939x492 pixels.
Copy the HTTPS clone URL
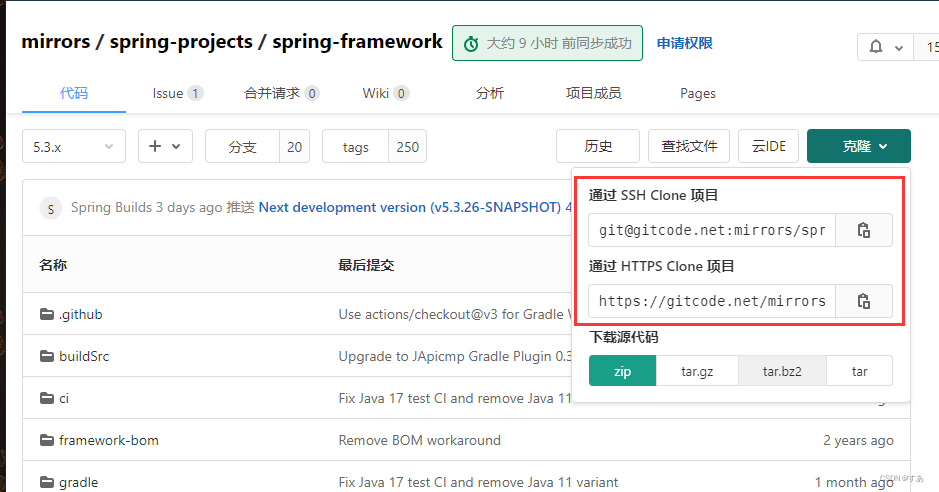tap(864, 301)
